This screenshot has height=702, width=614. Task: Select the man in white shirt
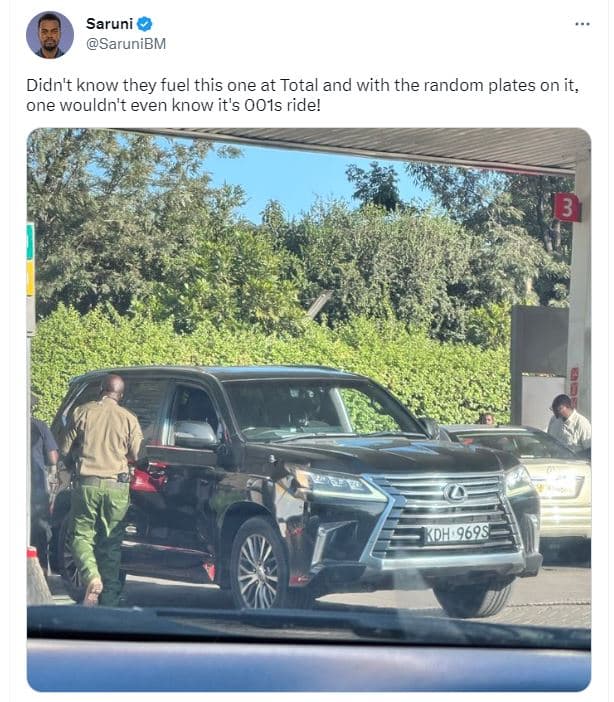click(x=568, y=421)
